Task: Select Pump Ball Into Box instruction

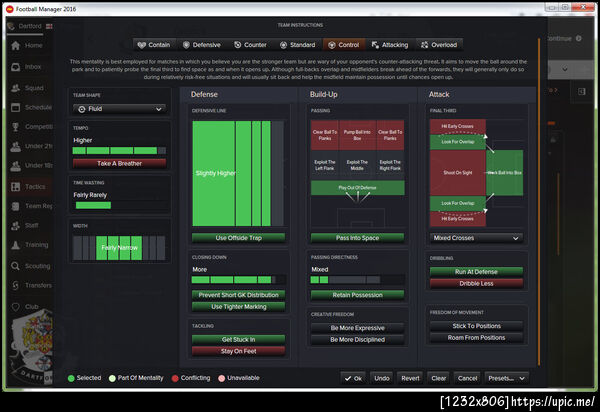Action: (x=357, y=135)
